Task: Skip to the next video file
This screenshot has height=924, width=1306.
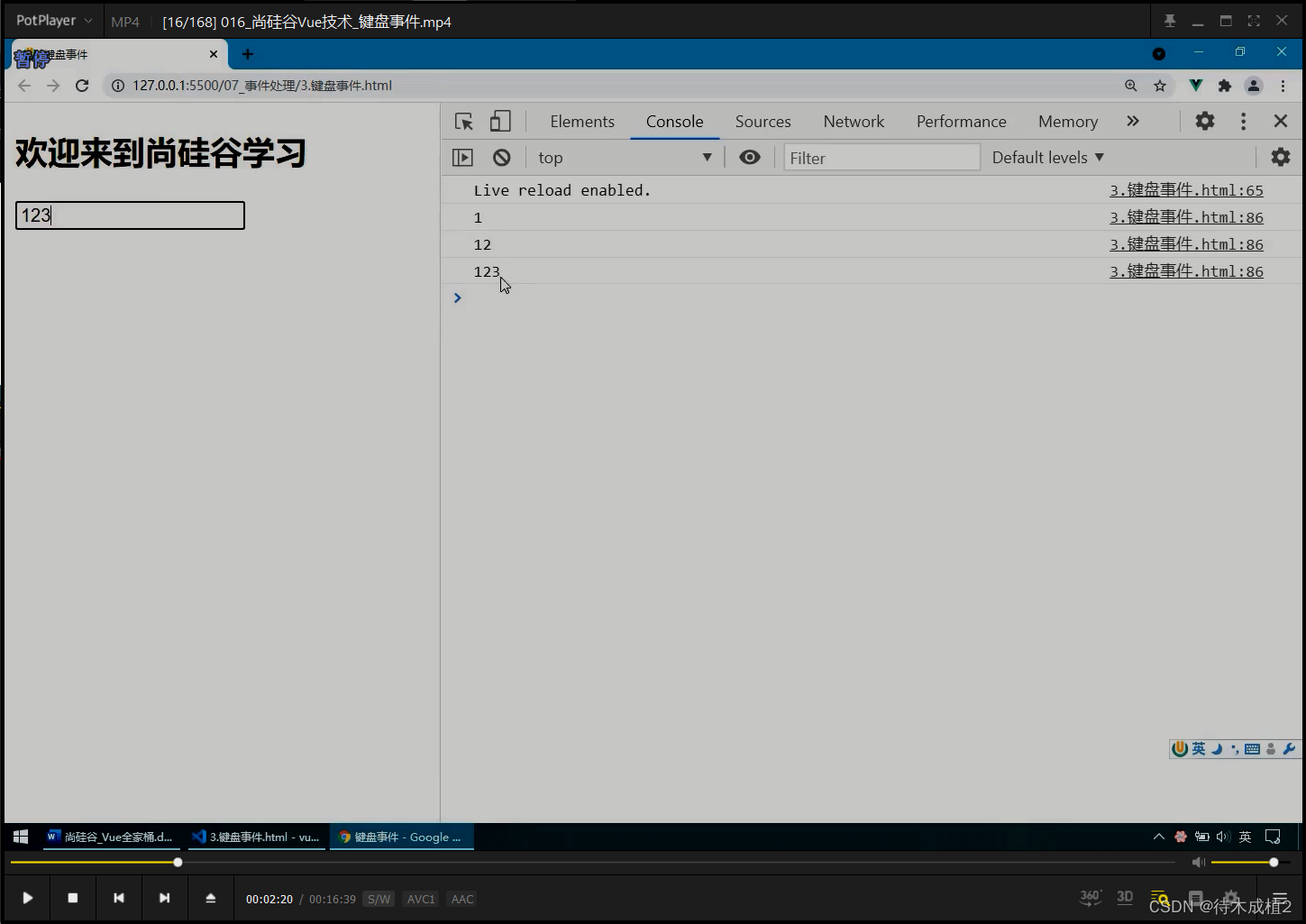Action: [164, 898]
